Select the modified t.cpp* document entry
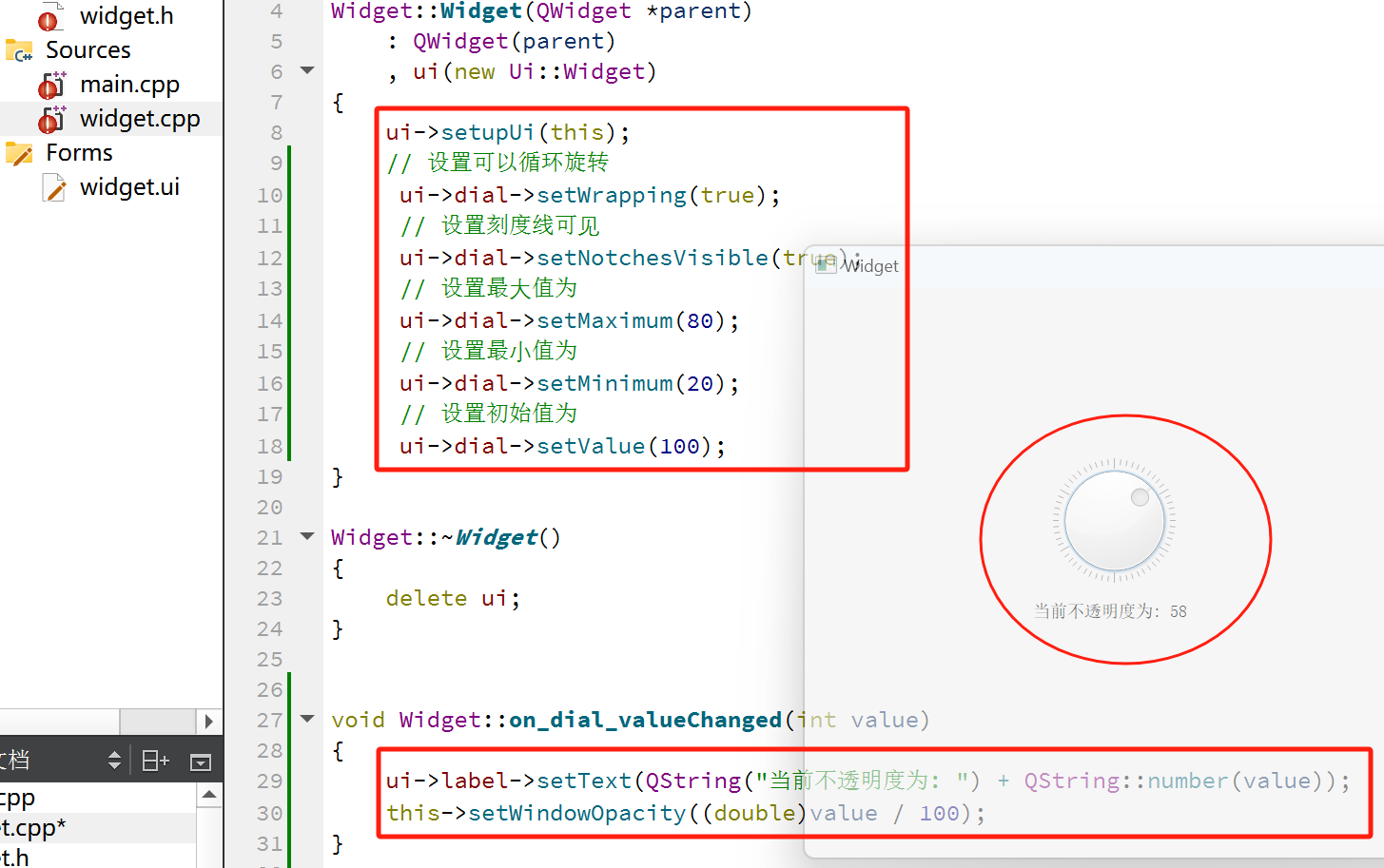 [32, 828]
